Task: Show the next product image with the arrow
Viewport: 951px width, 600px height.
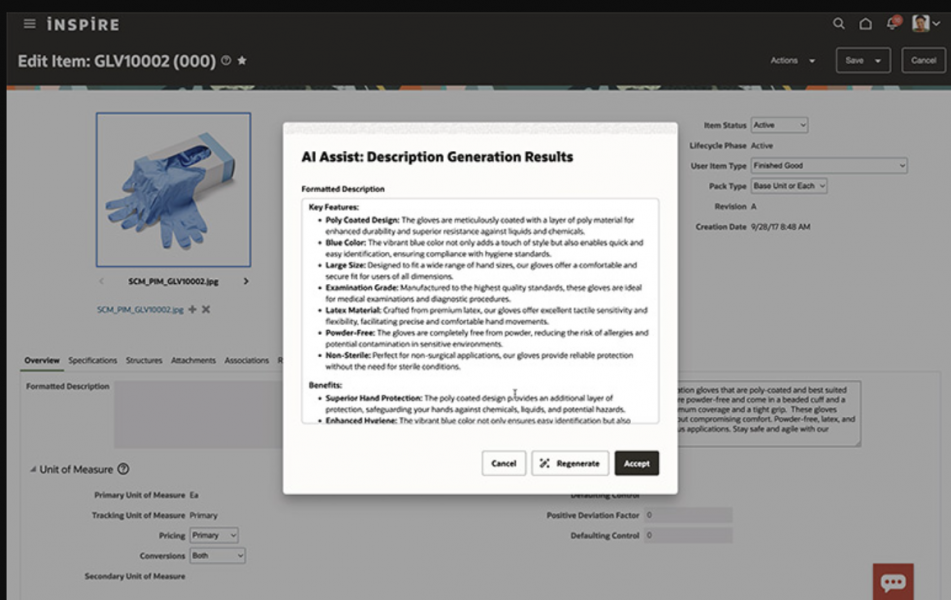Action: point(246,282)
